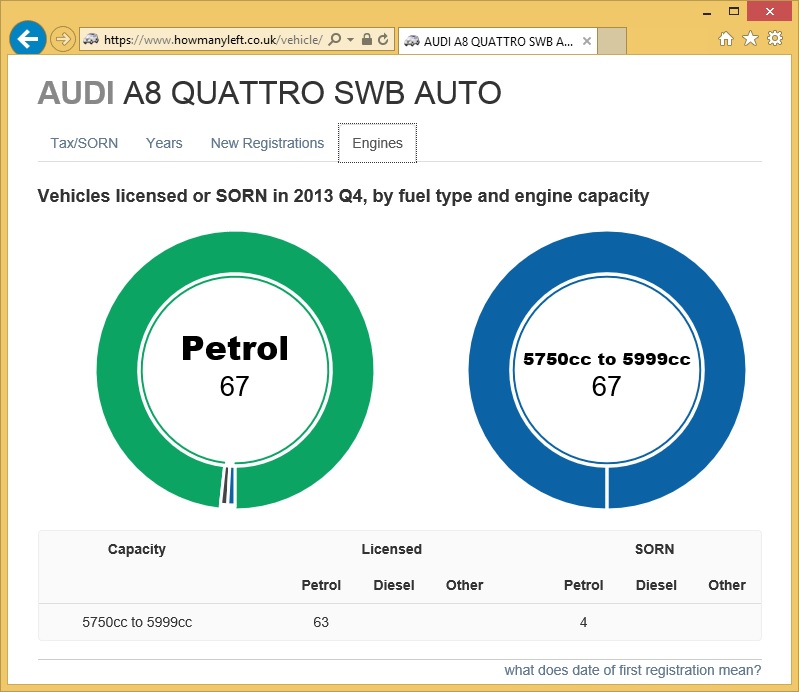Select the Engines tab
This screenshot has height=692, width=799.
tap(378, 143)
